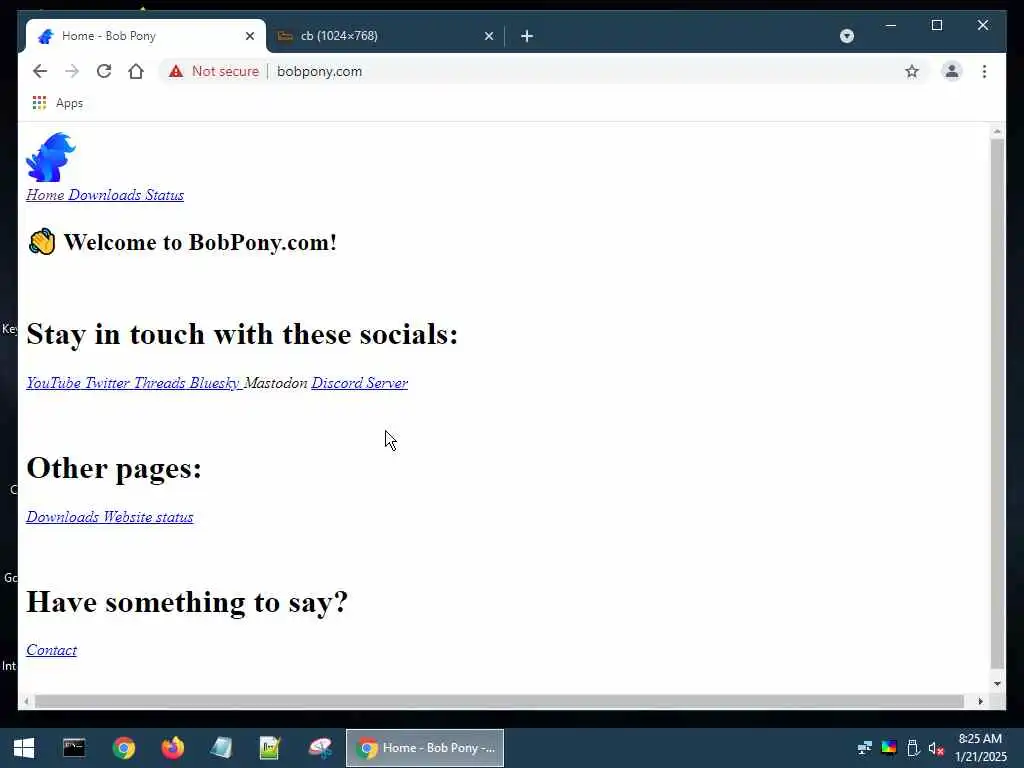
Task: Open the clock showing 8:25 AM
Action: click(981, 748)
